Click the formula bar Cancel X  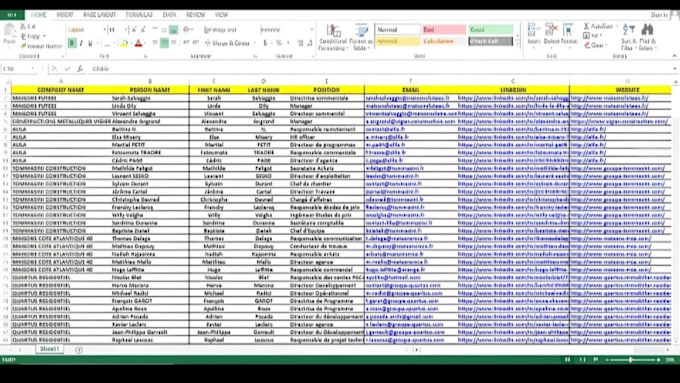pyautogui.click(x=54, y=69)
